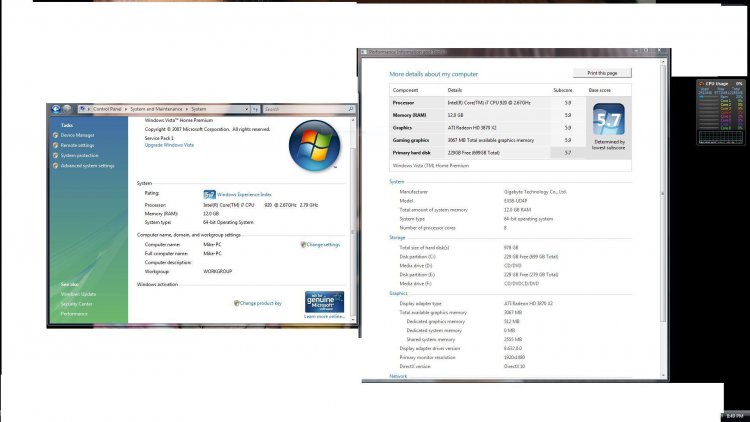The image size is (750, 422).
Task: Open the address bar history dropdown
Action: click(246, 109)
